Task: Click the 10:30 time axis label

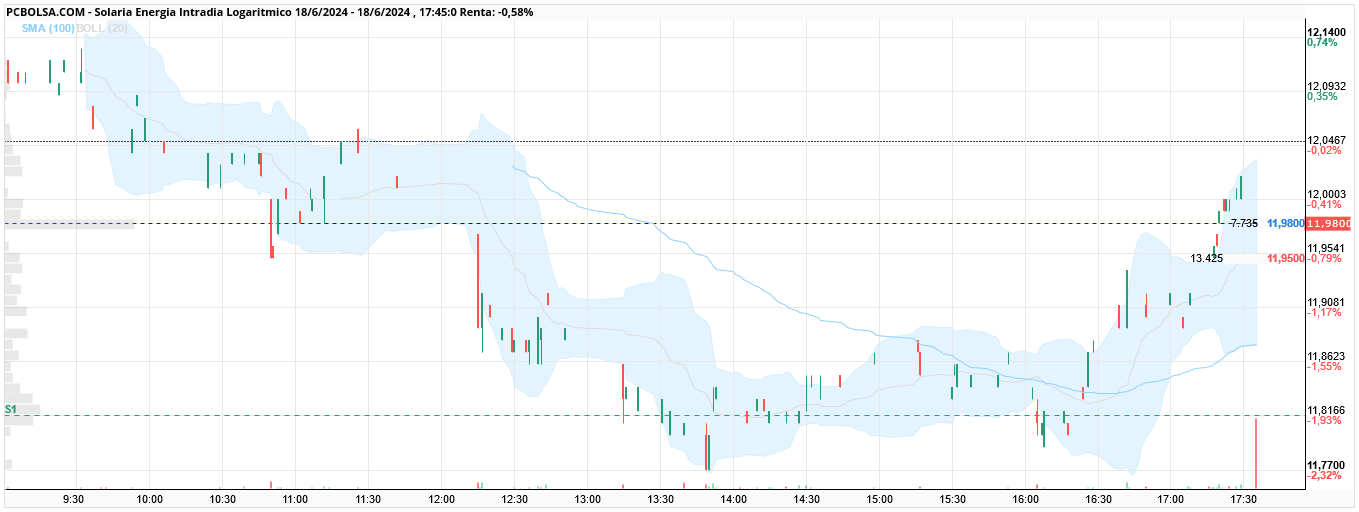Action: click(x=223, y=498)
